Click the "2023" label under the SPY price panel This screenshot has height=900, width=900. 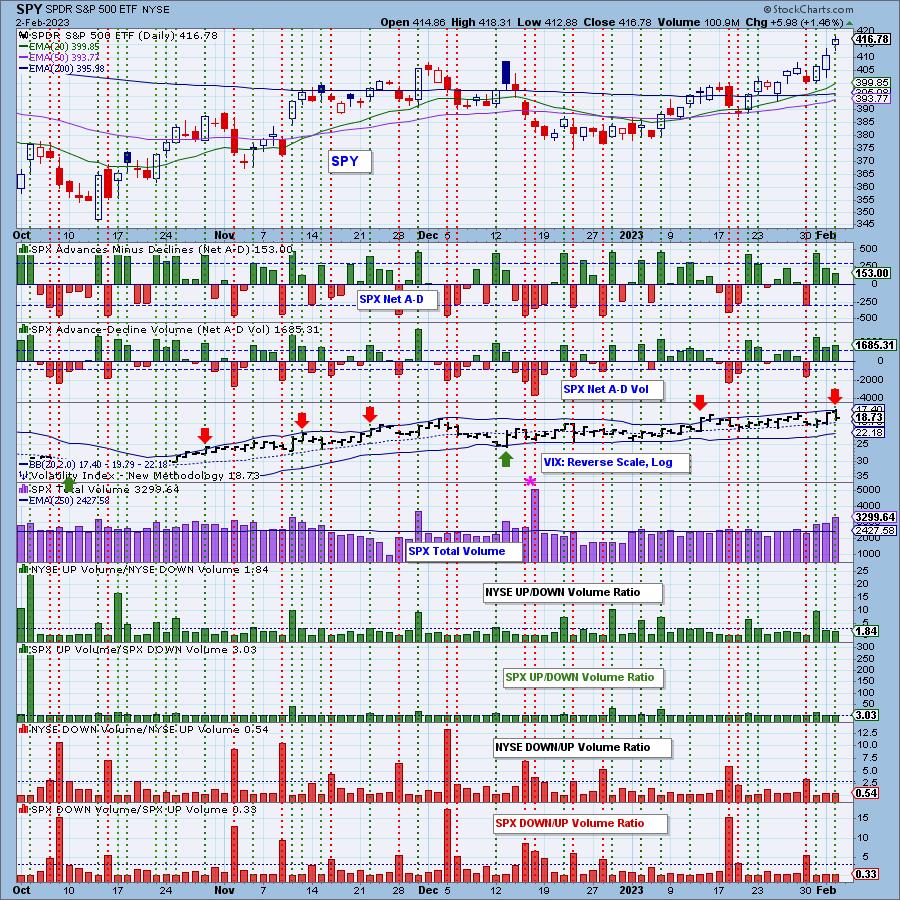631,235
